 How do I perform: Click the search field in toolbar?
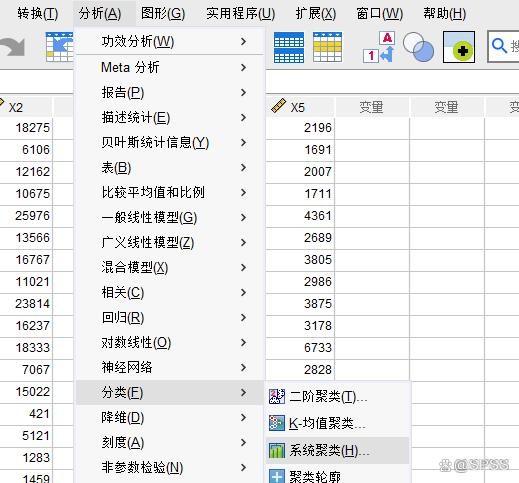[x=504, y=47]
